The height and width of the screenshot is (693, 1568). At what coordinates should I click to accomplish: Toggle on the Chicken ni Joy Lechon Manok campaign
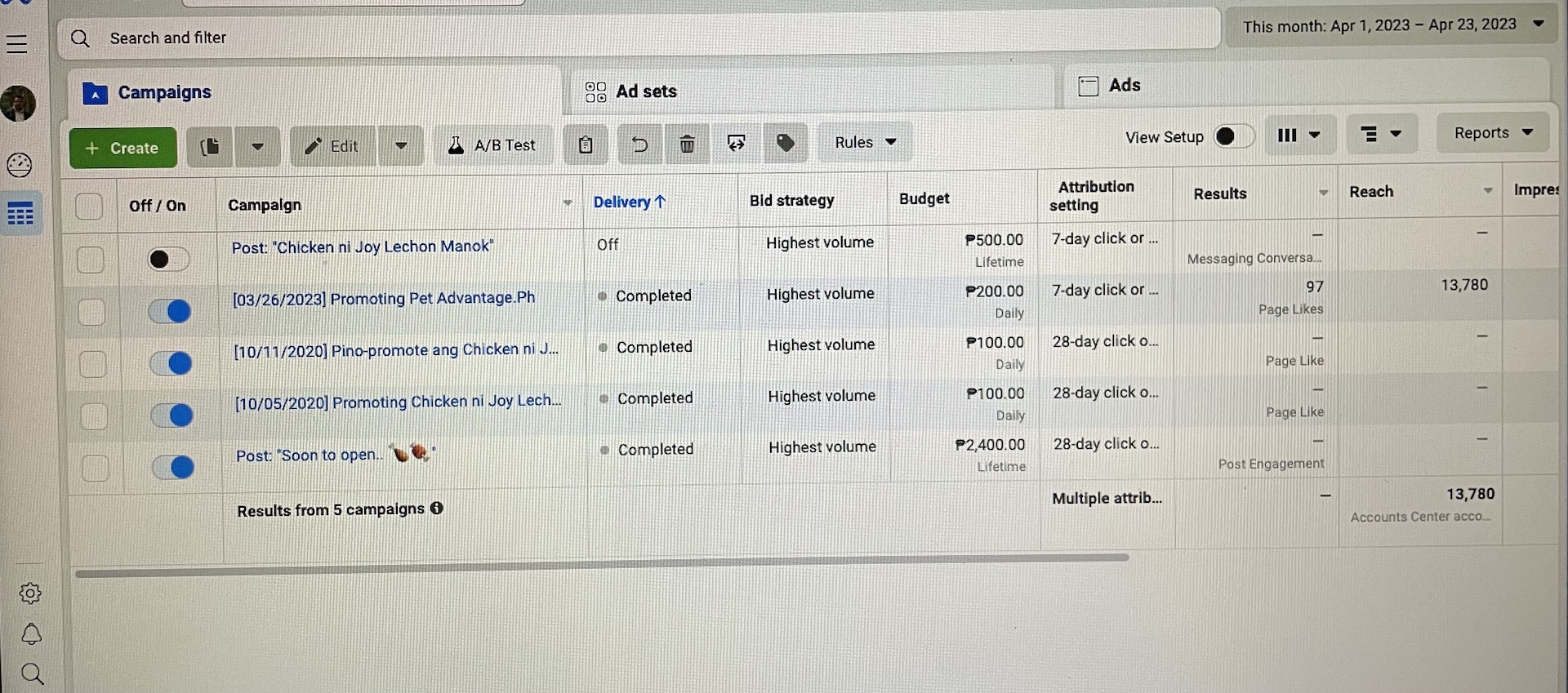[168, 260]
